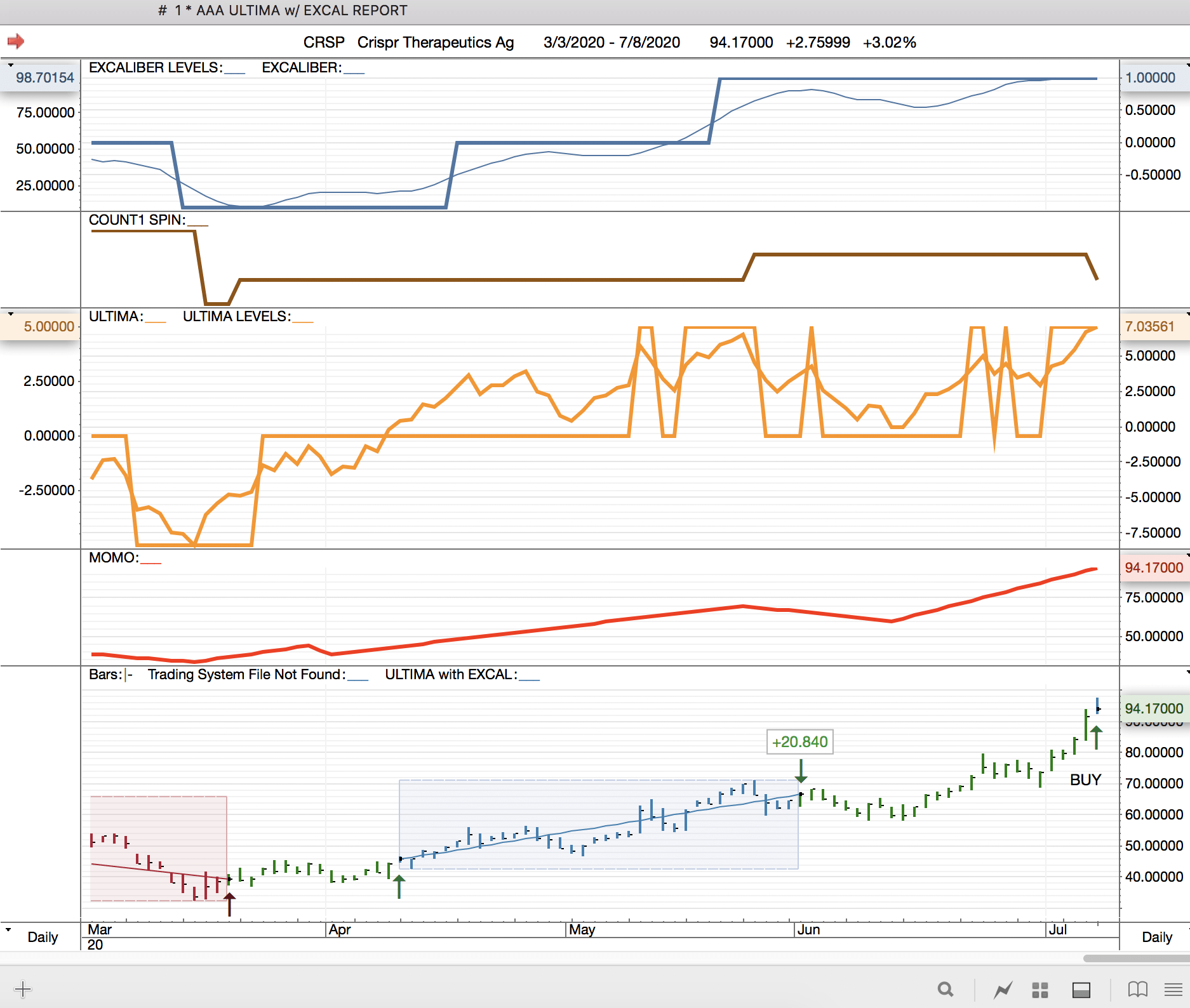Viewport: 1190px width, 1008px height.
Task: Click the MOMO red line color marker
Action: [150, 564]
